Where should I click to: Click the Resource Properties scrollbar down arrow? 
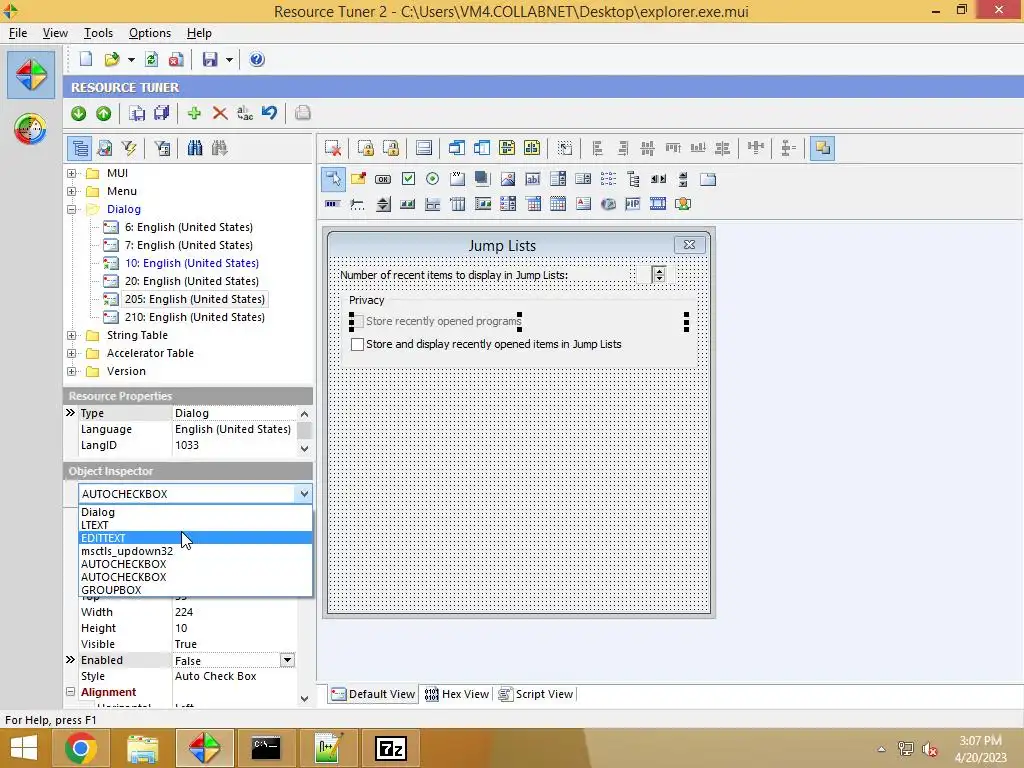coord(304,448)
